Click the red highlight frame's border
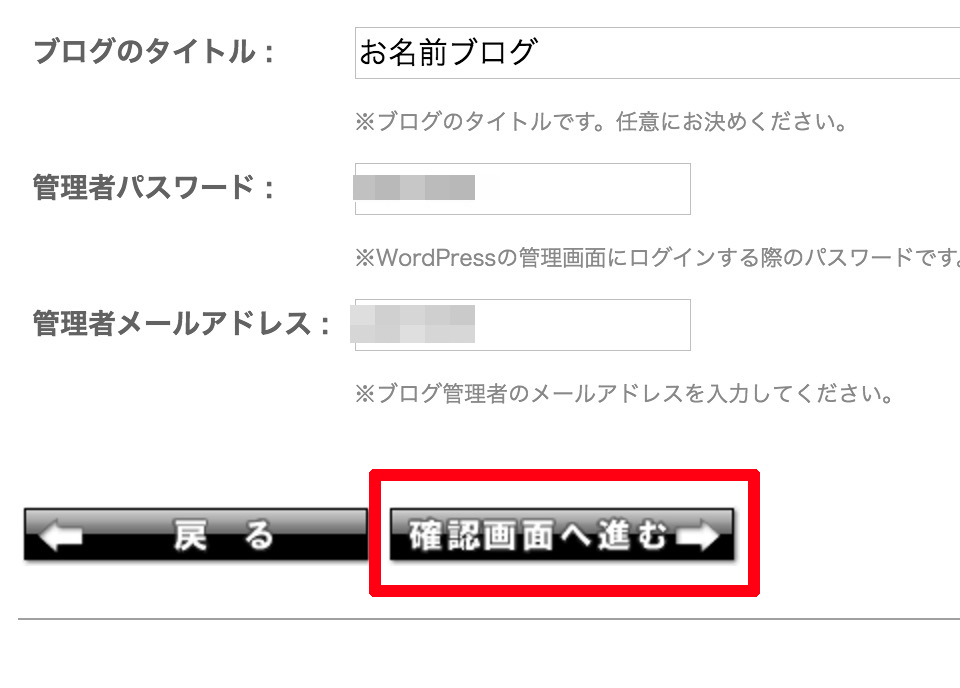Screen dimensions: 960x688 564,475
